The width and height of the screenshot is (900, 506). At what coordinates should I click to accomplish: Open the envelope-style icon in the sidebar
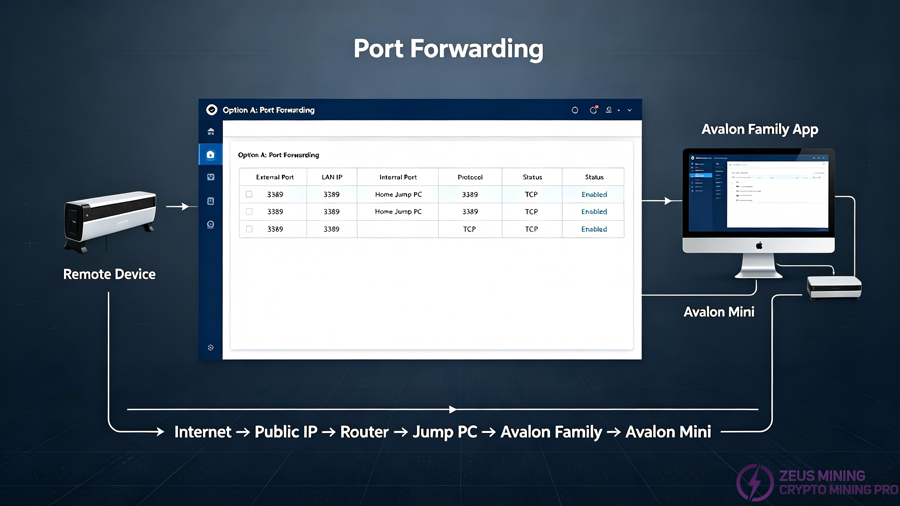[x=211, y=177]
